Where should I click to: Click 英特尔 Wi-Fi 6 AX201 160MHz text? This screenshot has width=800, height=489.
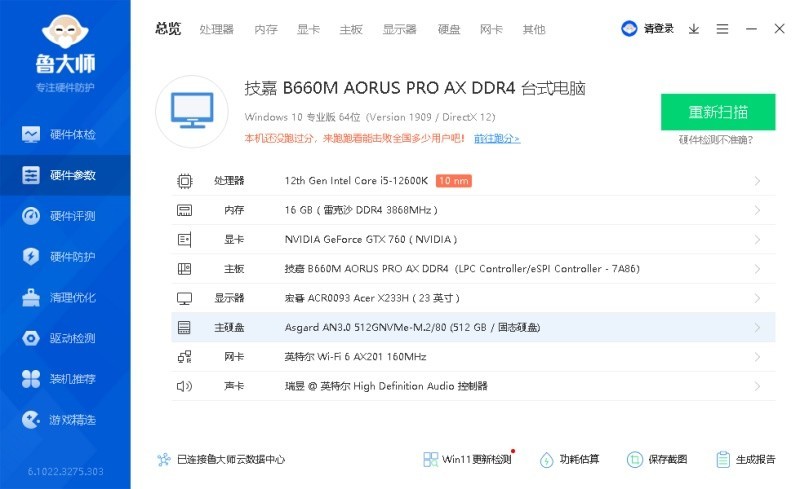point(356,357)
